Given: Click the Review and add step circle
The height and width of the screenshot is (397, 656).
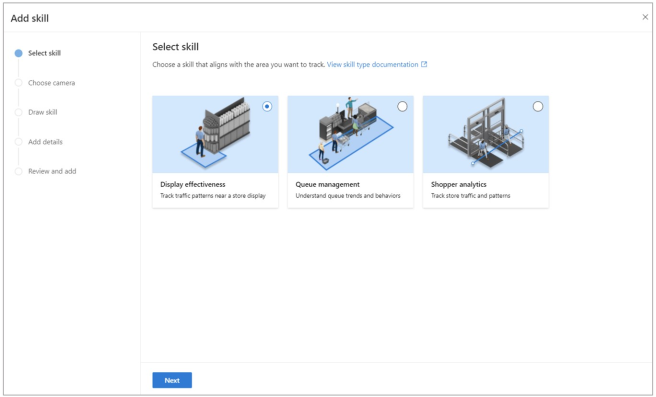Looking at the screenshot, I should click(18, 171).
